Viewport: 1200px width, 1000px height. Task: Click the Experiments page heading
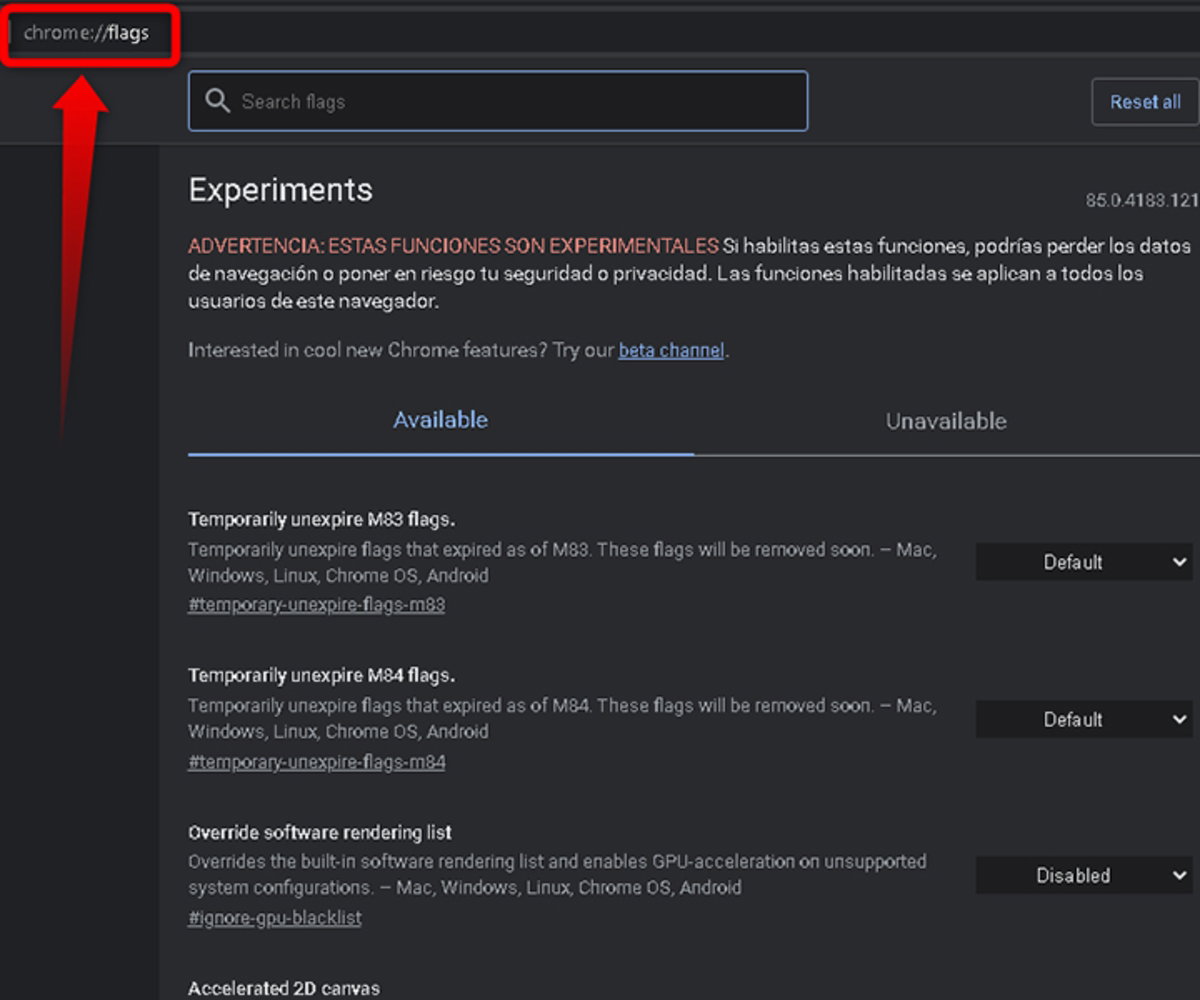pyautogui.click(x=280, y=190)
